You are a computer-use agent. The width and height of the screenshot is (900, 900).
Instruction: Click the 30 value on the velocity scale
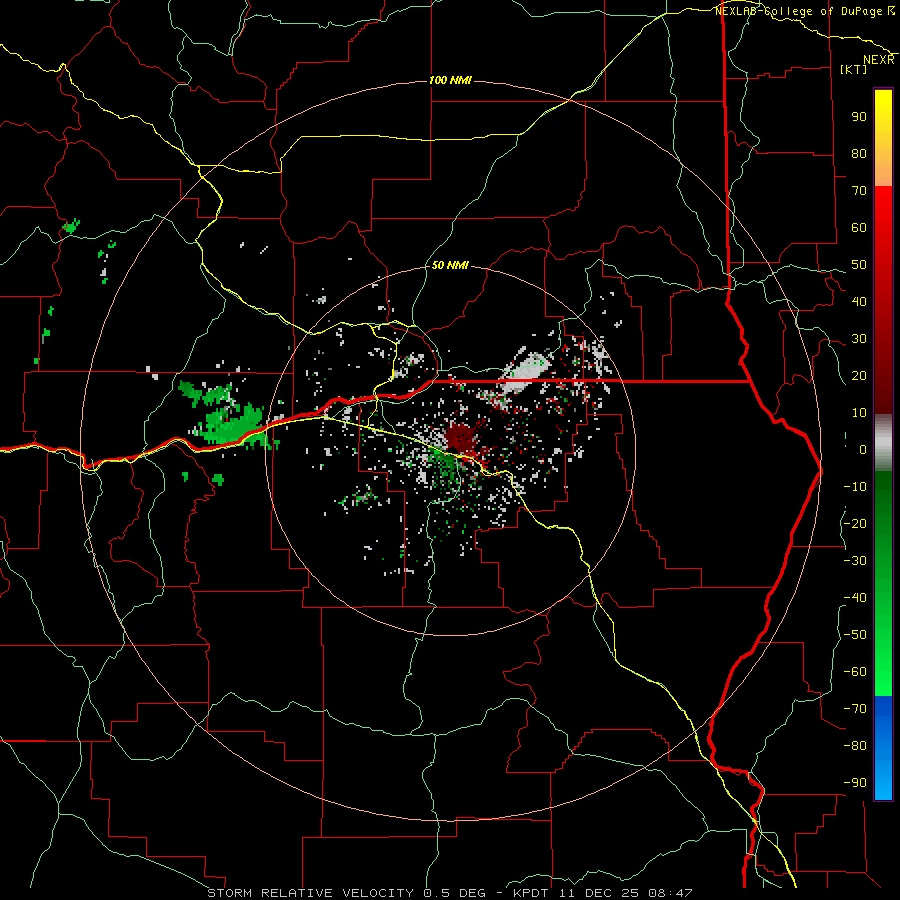click(859, 339)
